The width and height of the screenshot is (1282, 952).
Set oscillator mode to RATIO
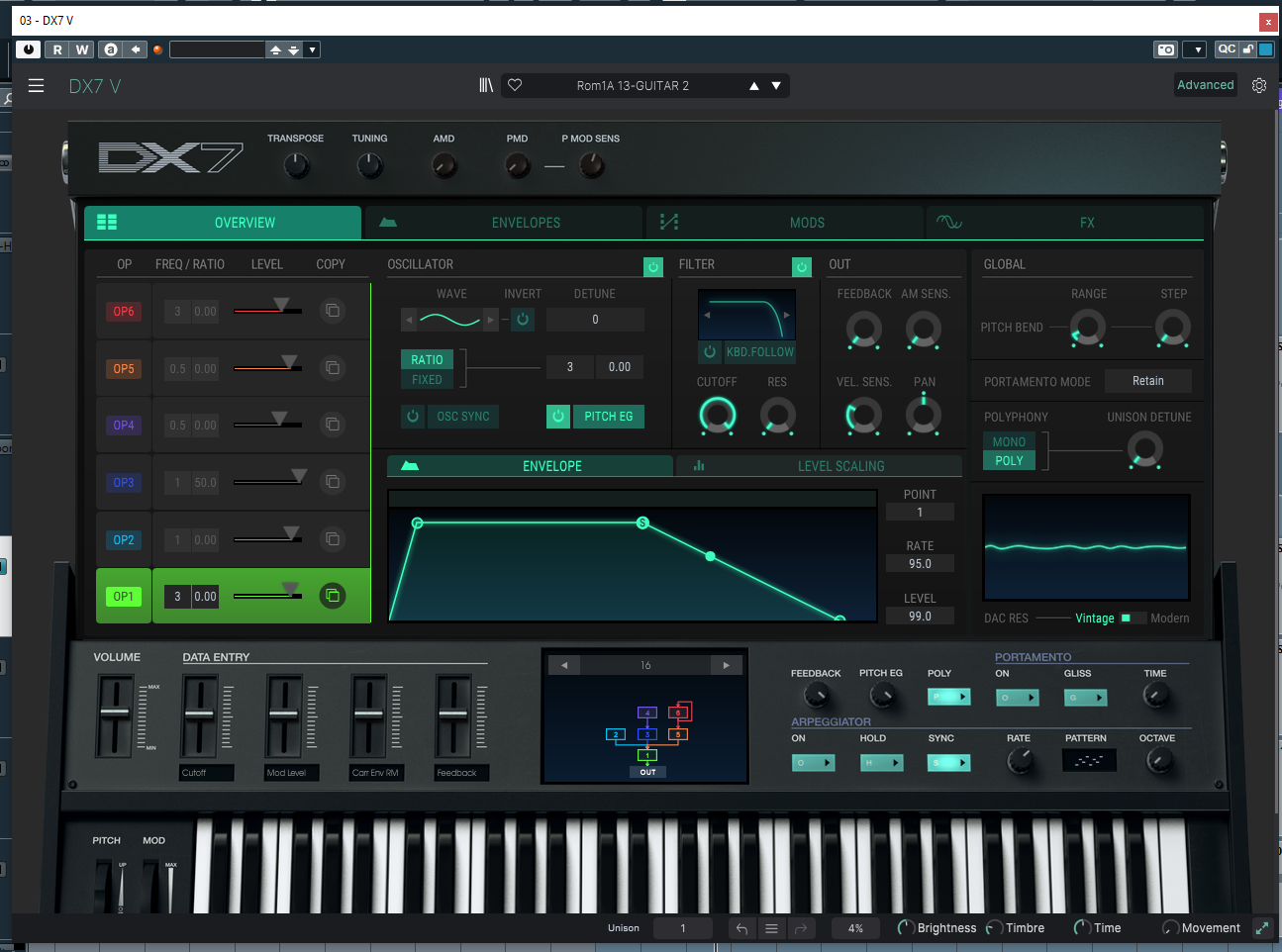click(x=427, y=360)
